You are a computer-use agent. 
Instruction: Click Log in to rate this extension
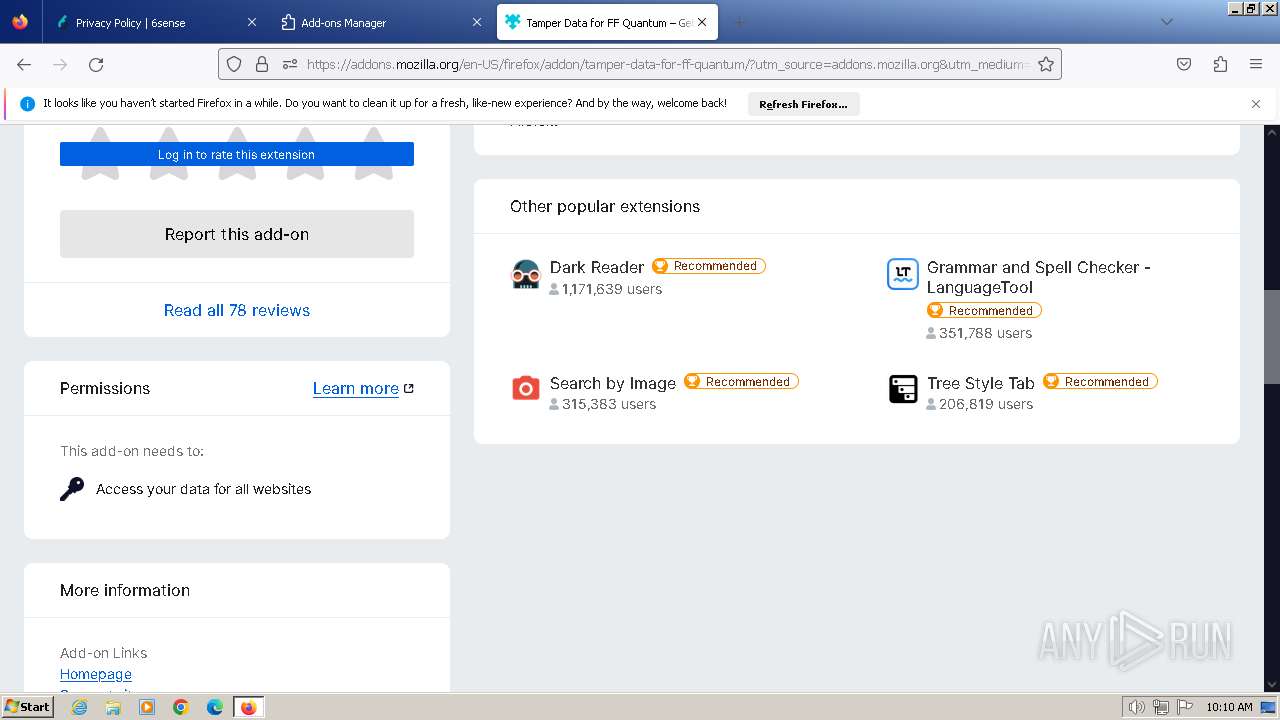point(237,155)
